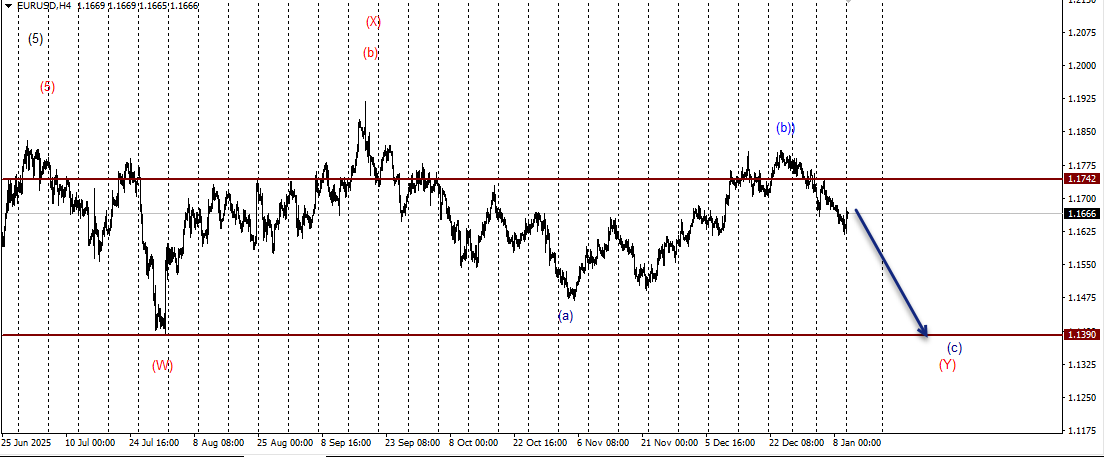Viewport: 1104px width, 457px height.
Task: Select the red (X) wave label
Action: 373,22
